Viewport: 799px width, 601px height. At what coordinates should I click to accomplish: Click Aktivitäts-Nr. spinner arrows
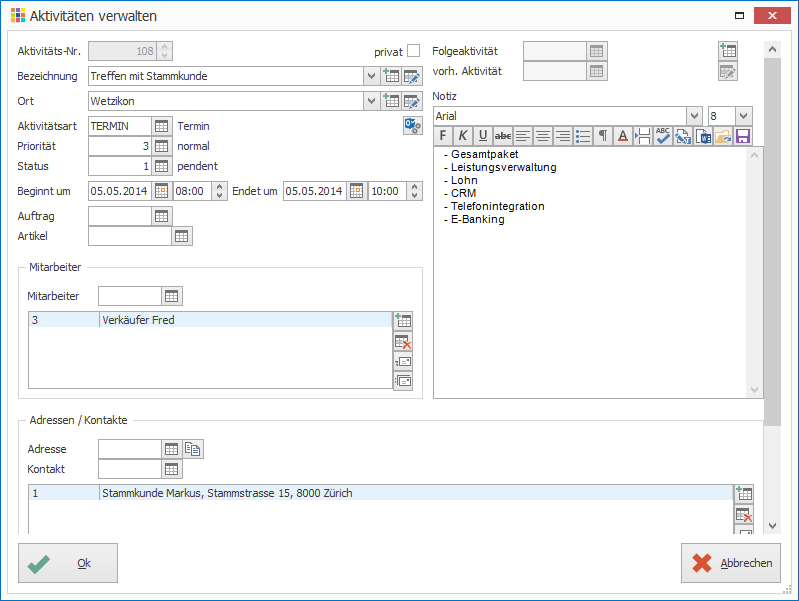click(165, 51)
